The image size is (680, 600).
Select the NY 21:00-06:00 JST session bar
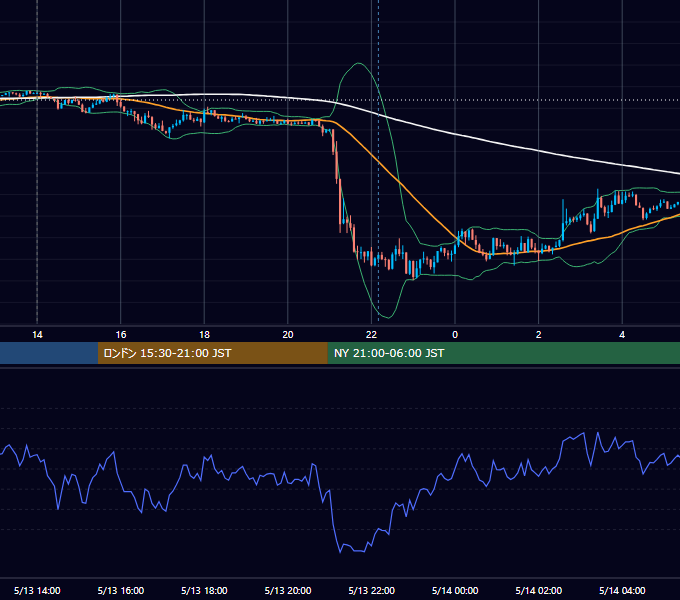click(x=503, y=353)
